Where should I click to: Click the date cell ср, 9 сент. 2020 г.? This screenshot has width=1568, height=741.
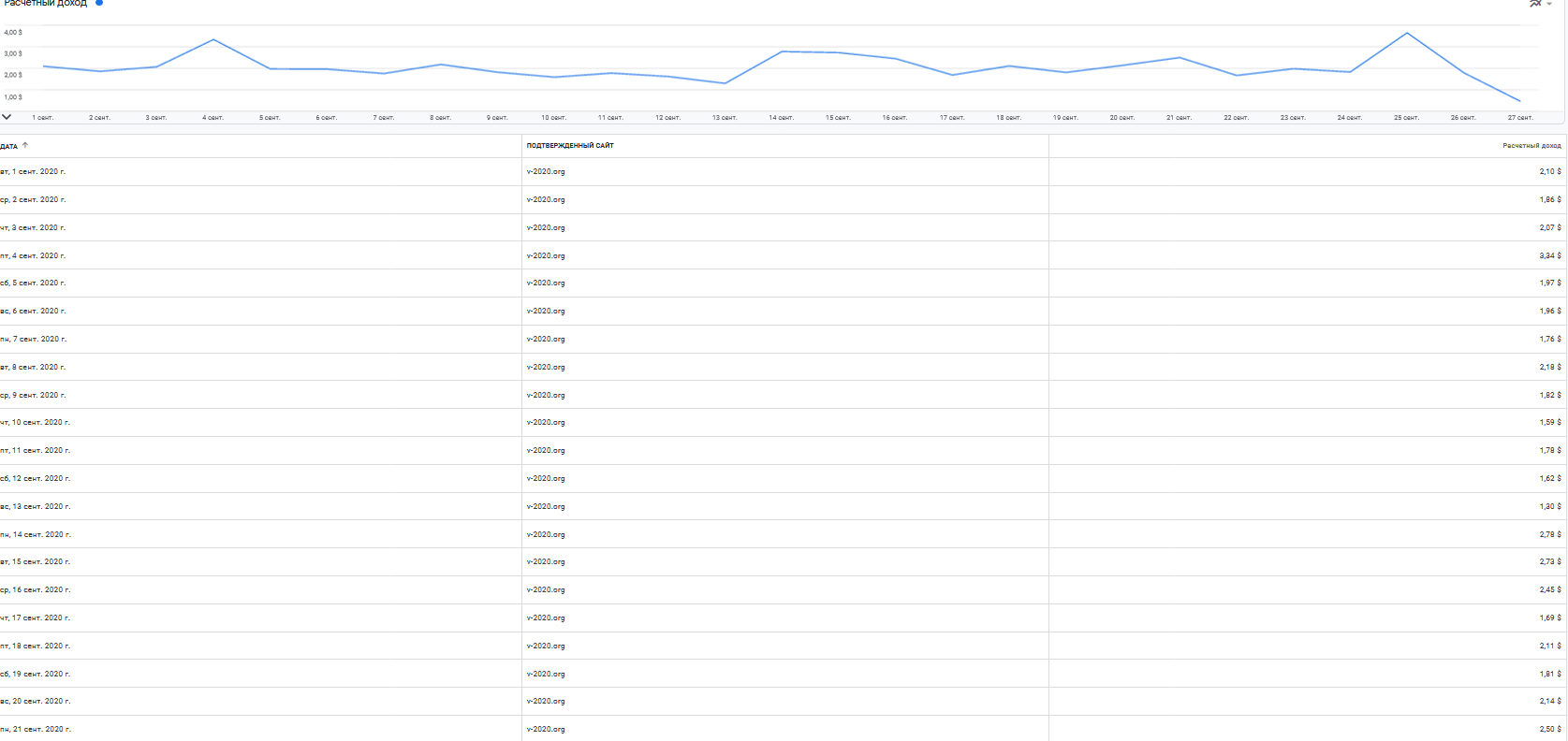pyautogui.click(x=33, y=396)
